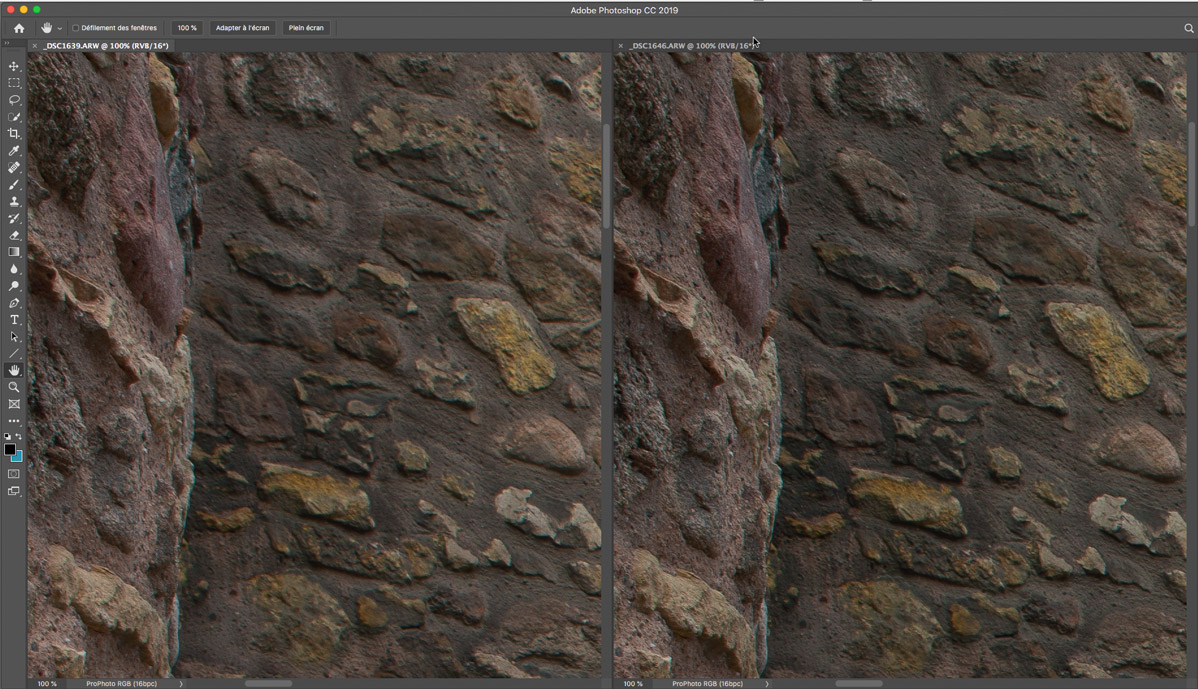The height and width of the screenshot is (689, 1198).
Task: Select the Clone Stamp tool
Action: [x=14, y=202]
